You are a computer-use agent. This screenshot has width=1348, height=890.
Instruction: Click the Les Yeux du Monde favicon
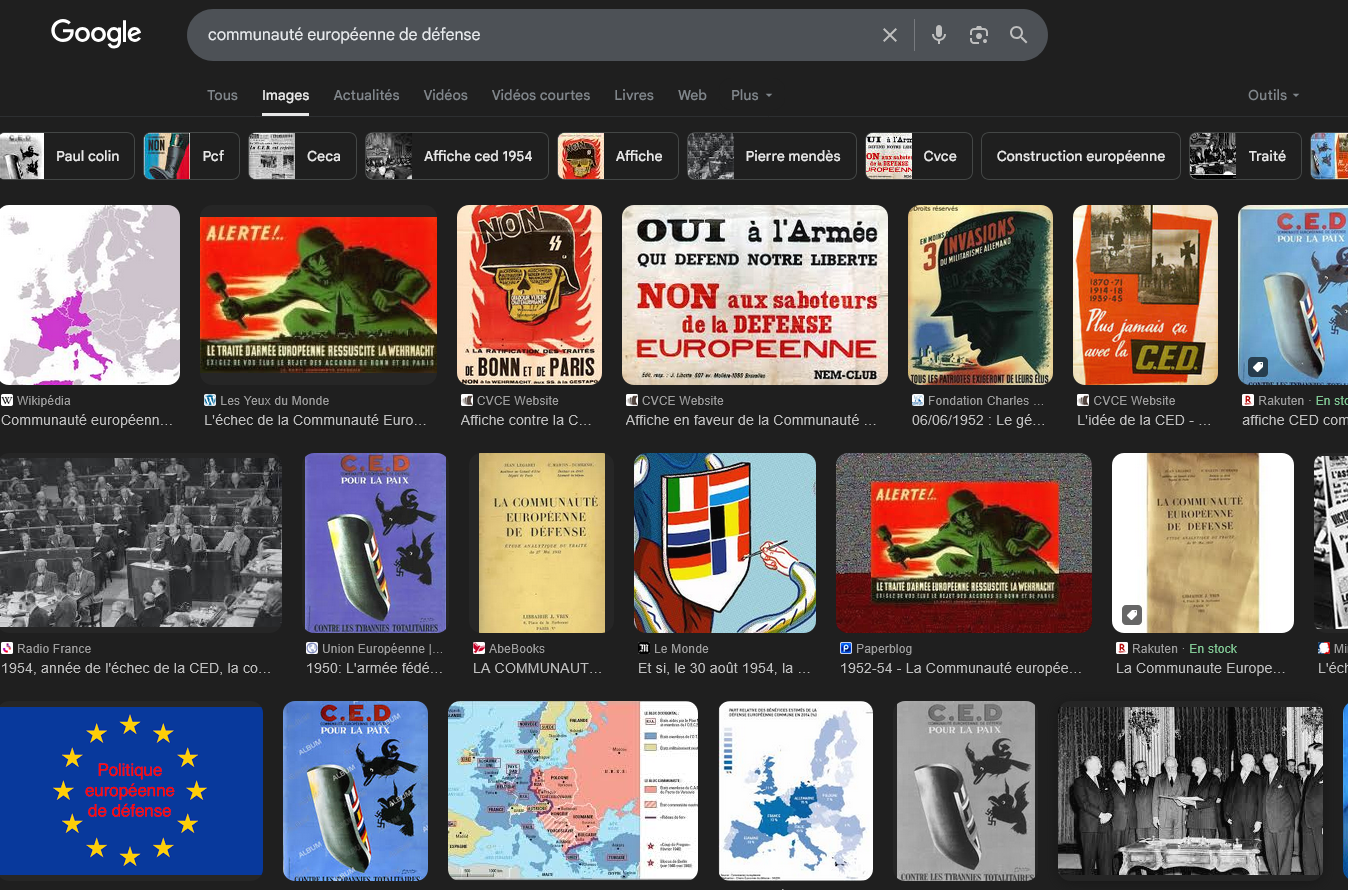coord(210,400)
